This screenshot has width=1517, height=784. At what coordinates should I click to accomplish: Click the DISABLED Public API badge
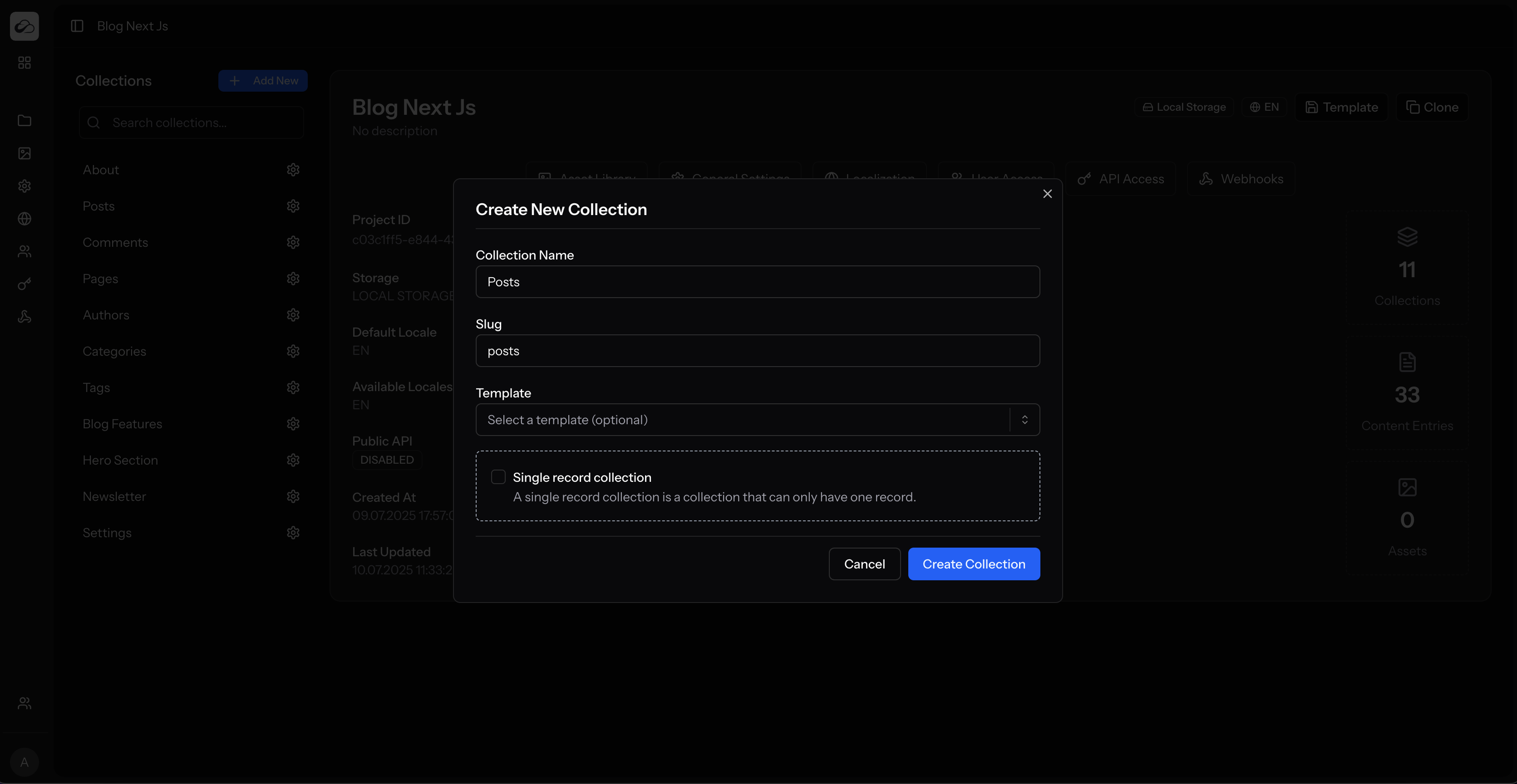coord(387,460)
